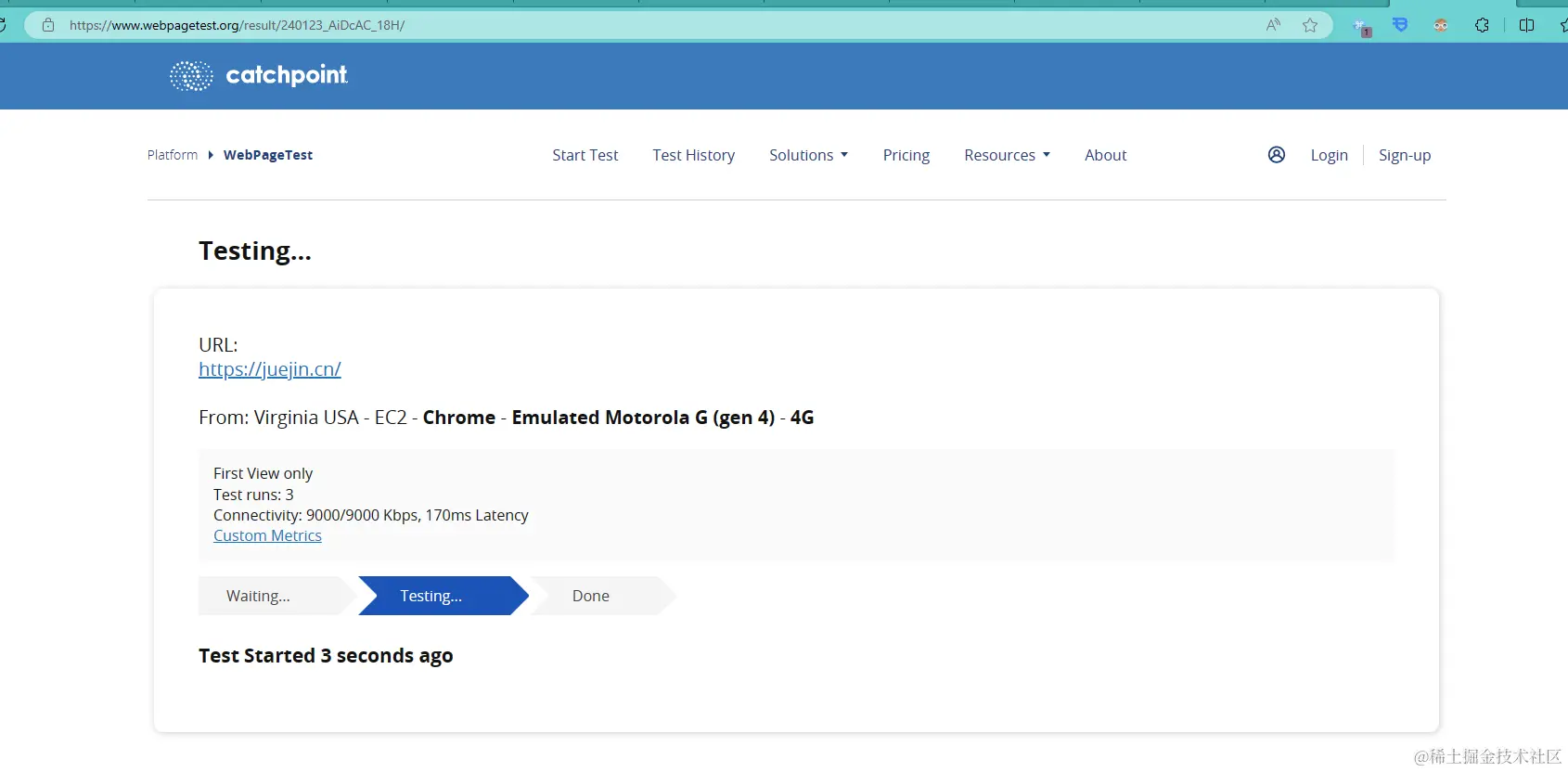The height and width of the screenshot is (772, 1568).
Task: Go to the Pricing page
Action: click(906, 155)
